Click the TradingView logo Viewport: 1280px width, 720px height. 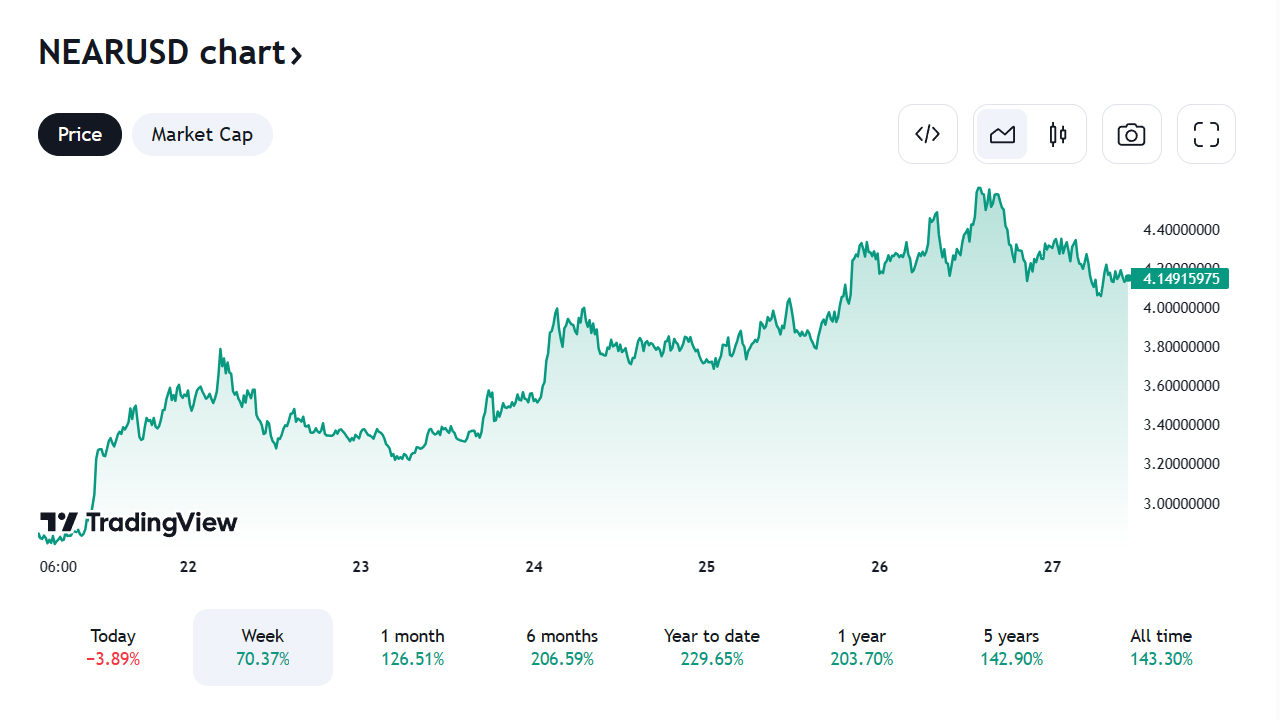139,523
